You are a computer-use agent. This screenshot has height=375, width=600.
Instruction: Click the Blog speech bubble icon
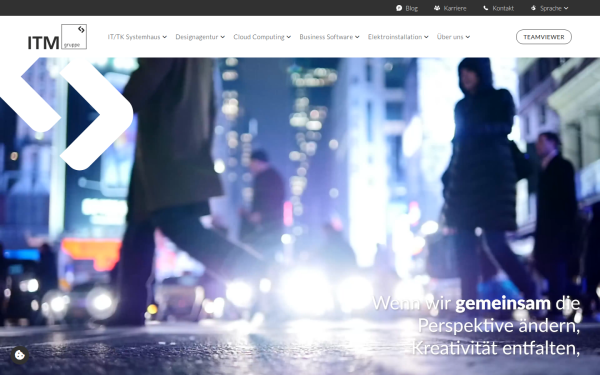[x=399, y=8]
